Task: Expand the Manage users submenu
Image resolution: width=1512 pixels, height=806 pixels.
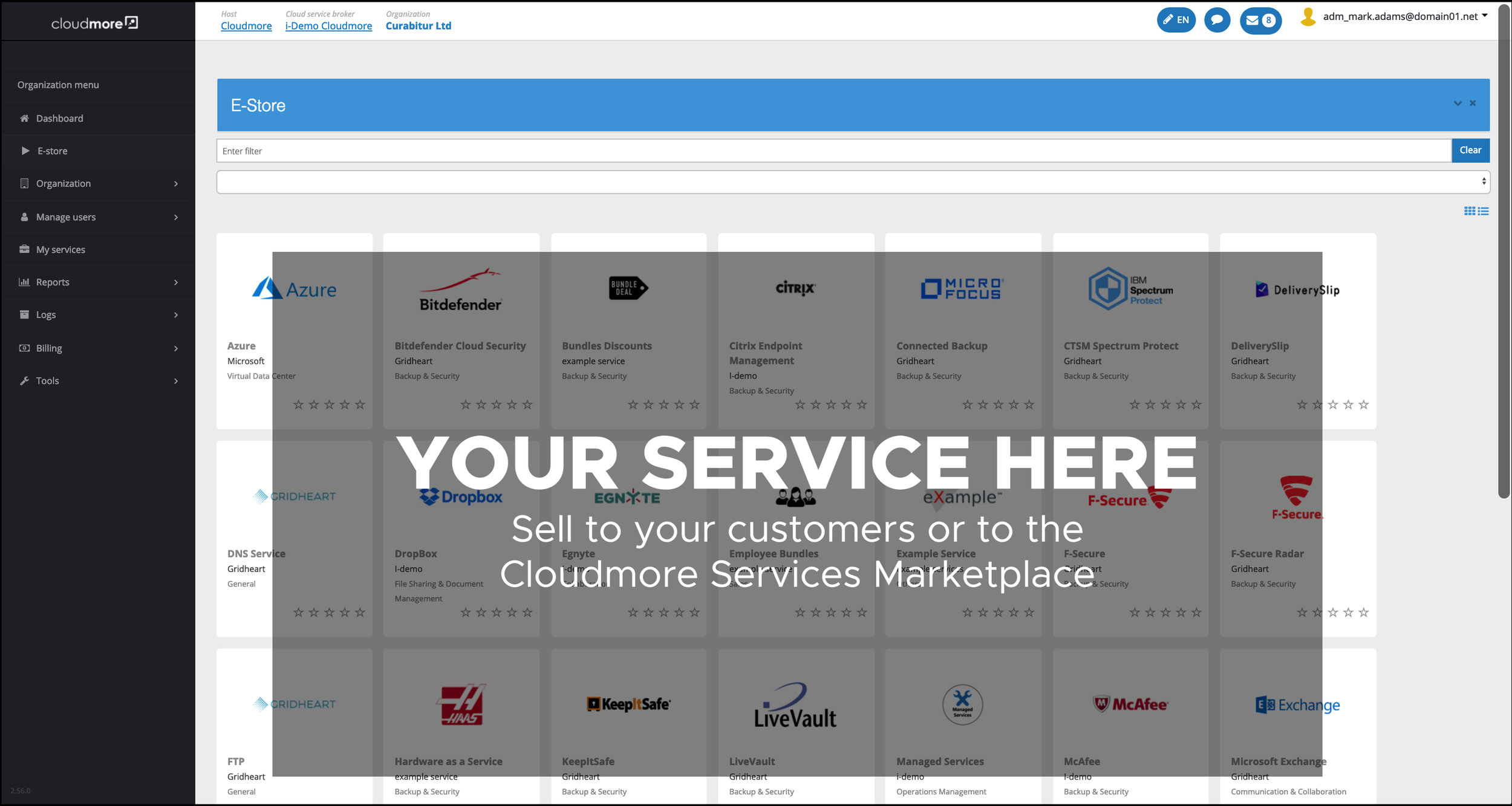Action: coord(98,217)
